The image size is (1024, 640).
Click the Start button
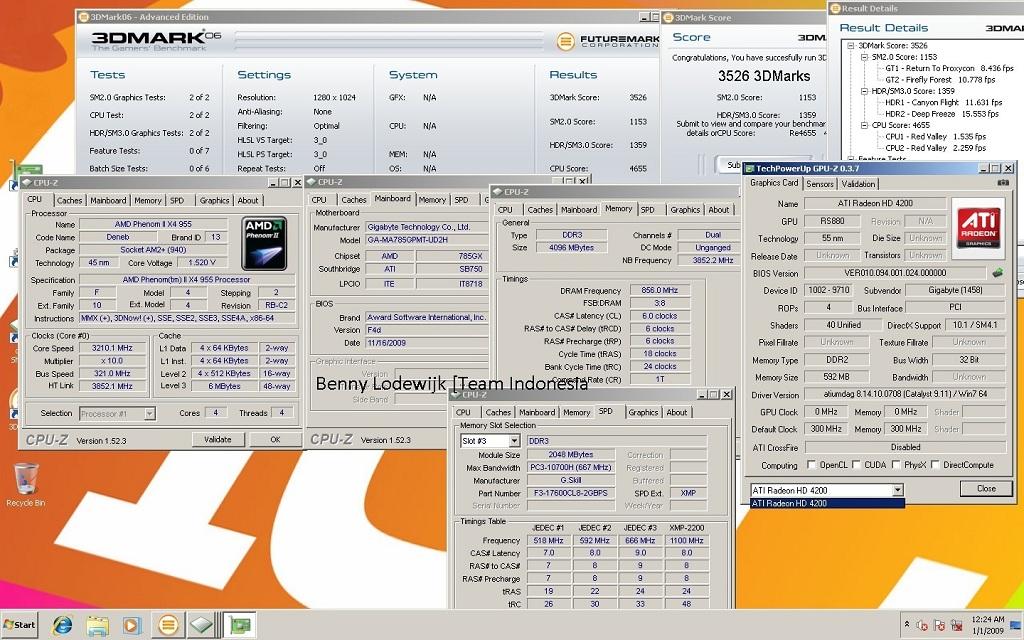pyautogui.click(x=20, y=625)
